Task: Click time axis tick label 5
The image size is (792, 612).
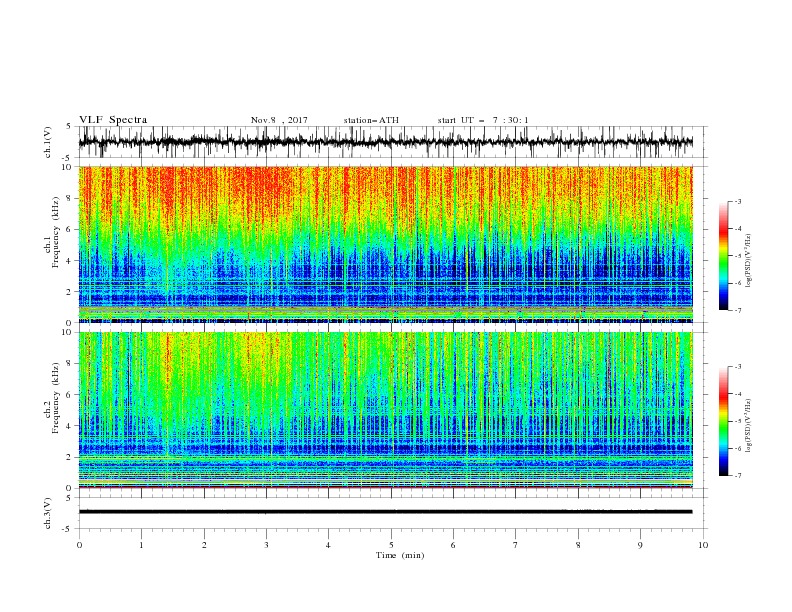Action: tap(391, 545)
